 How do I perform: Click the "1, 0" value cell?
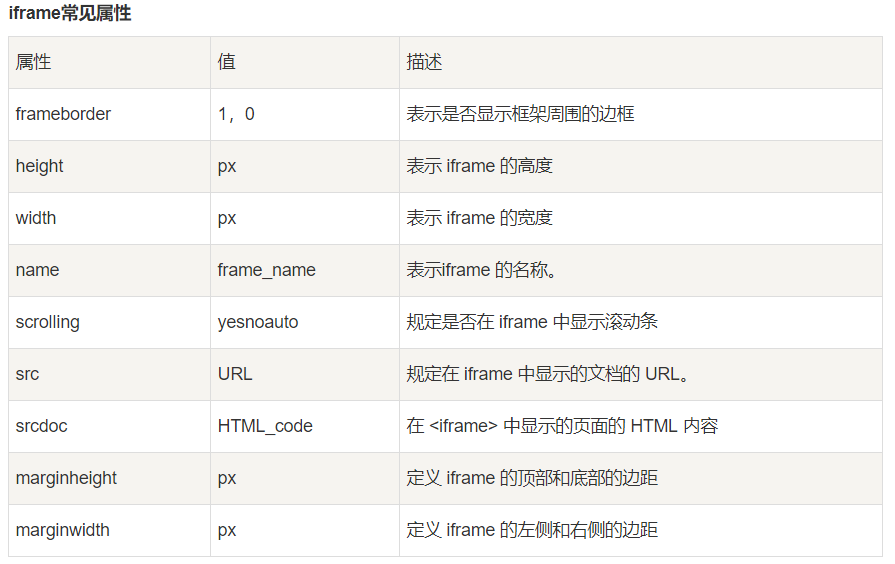pos(236,114)
